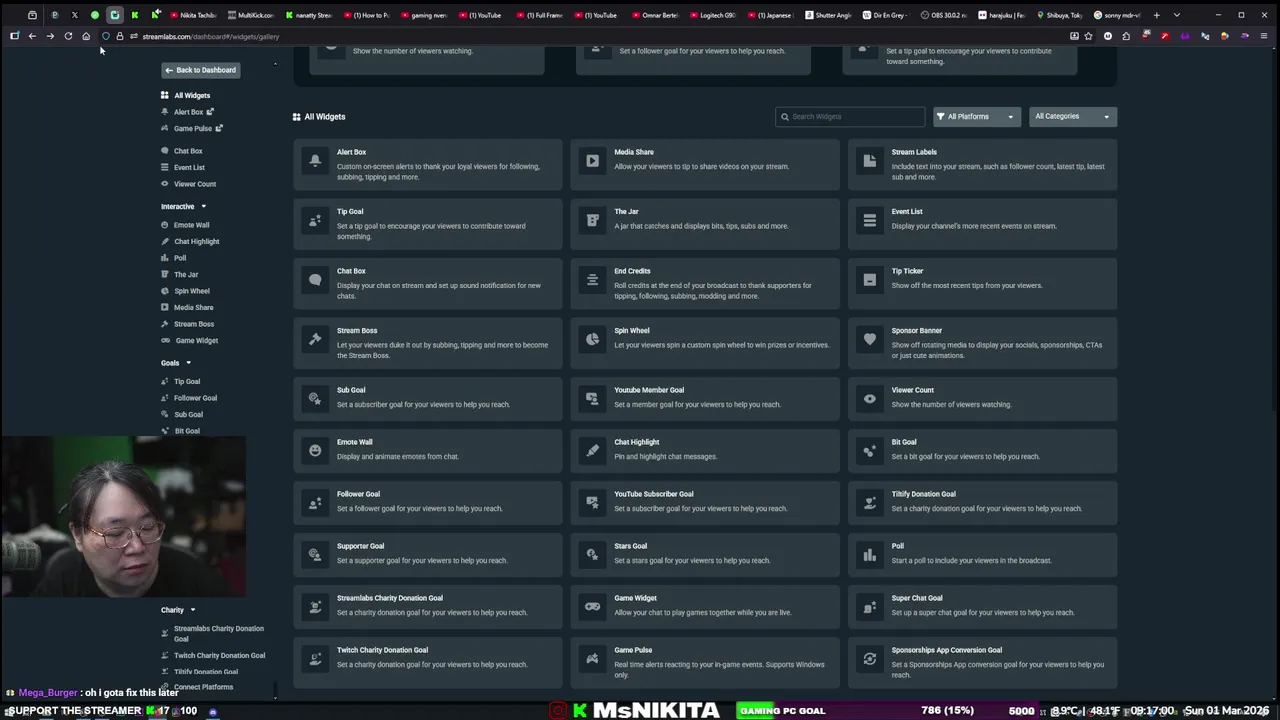Click the Stream Labels document icon

(x=869, y=161)
